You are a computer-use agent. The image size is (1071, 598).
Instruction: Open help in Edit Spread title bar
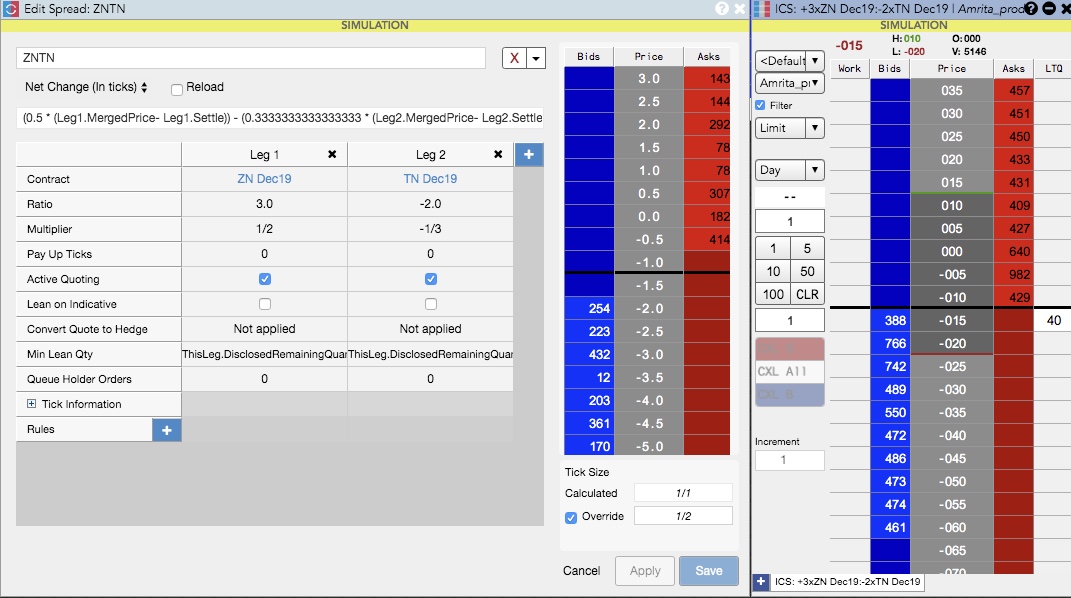pyautogui.click(x=722, y=8)
